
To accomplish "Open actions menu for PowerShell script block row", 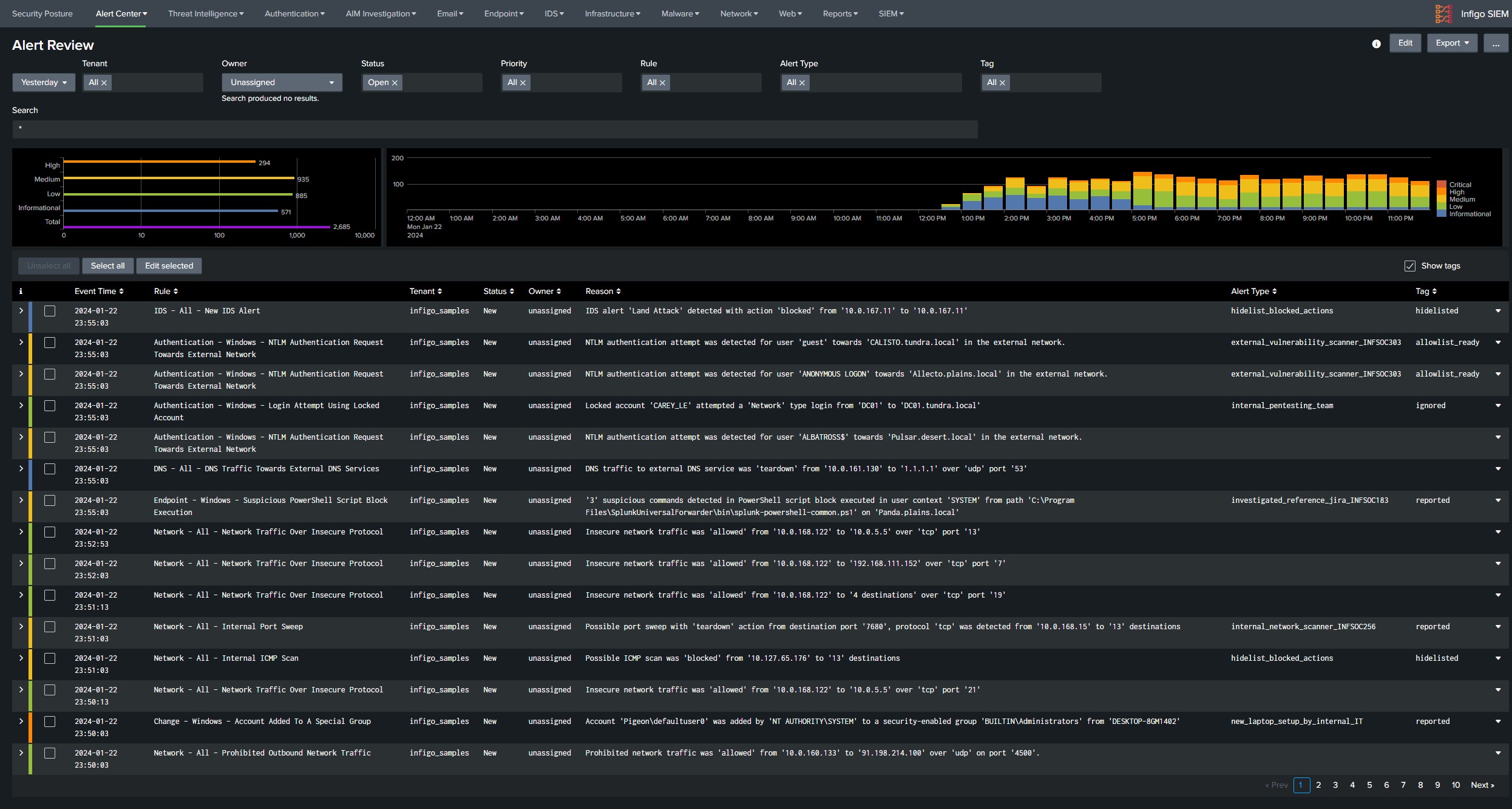I will (1498, 500).
